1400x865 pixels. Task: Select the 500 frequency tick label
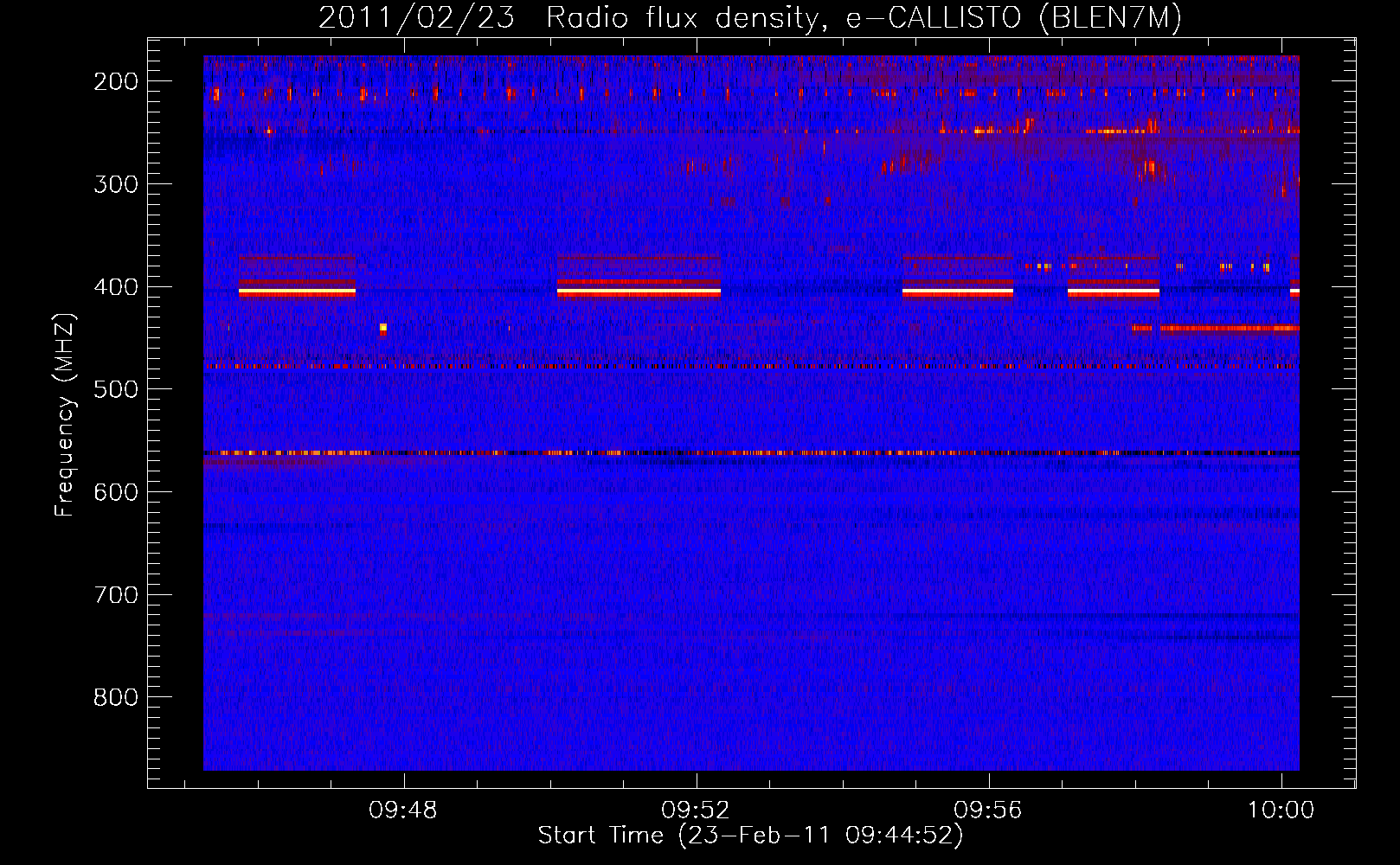pos(116,389)
